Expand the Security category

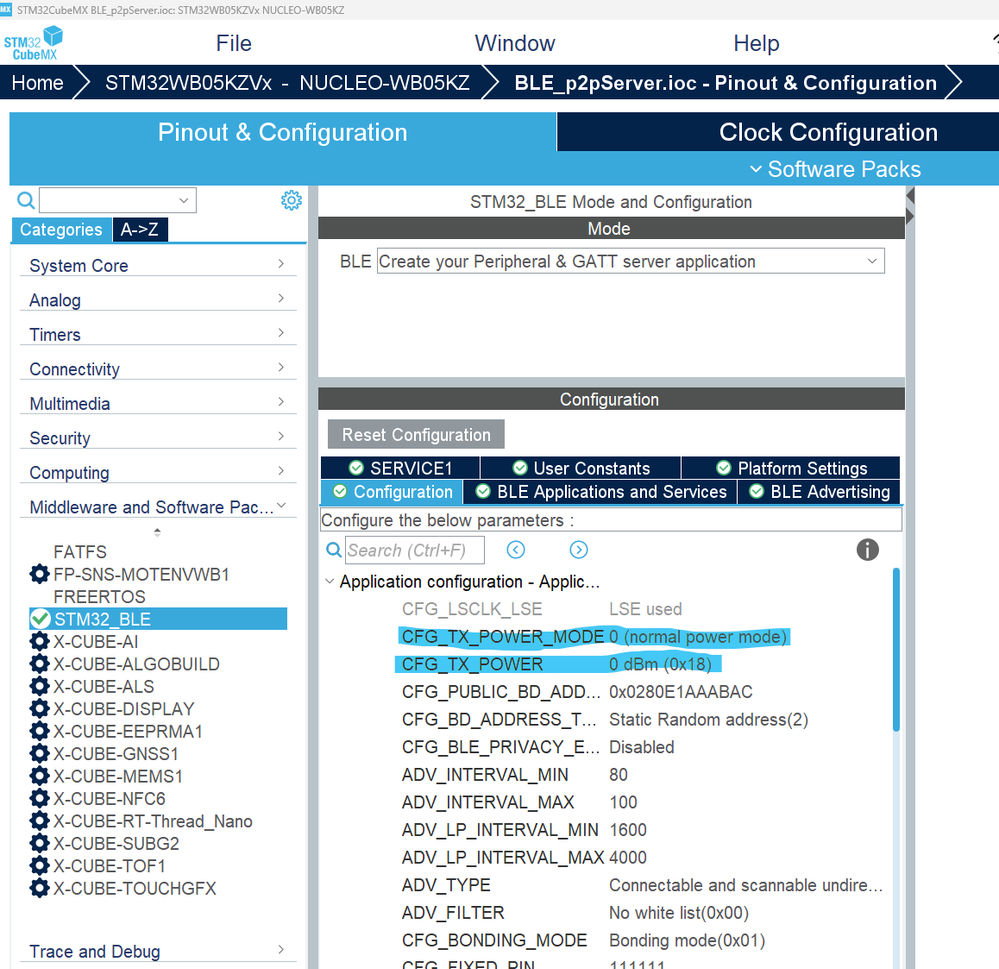(281, 436)
